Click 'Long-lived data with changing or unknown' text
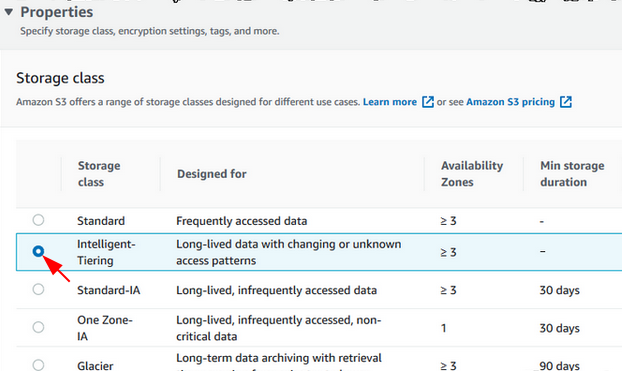The height and width of the screenshot is (381, 624). 289,244
